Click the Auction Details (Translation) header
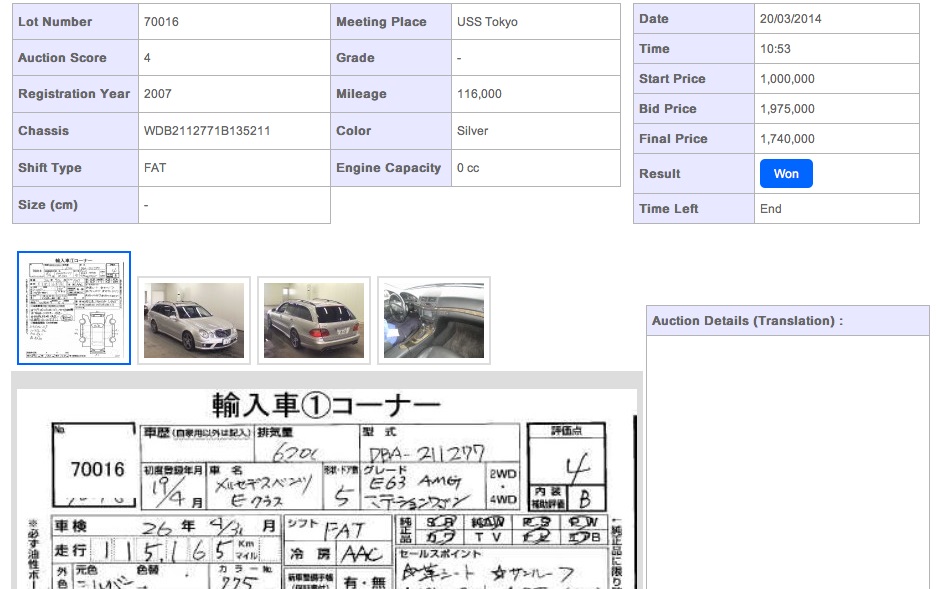The image size is (936, 589). (x=747, y=321)
